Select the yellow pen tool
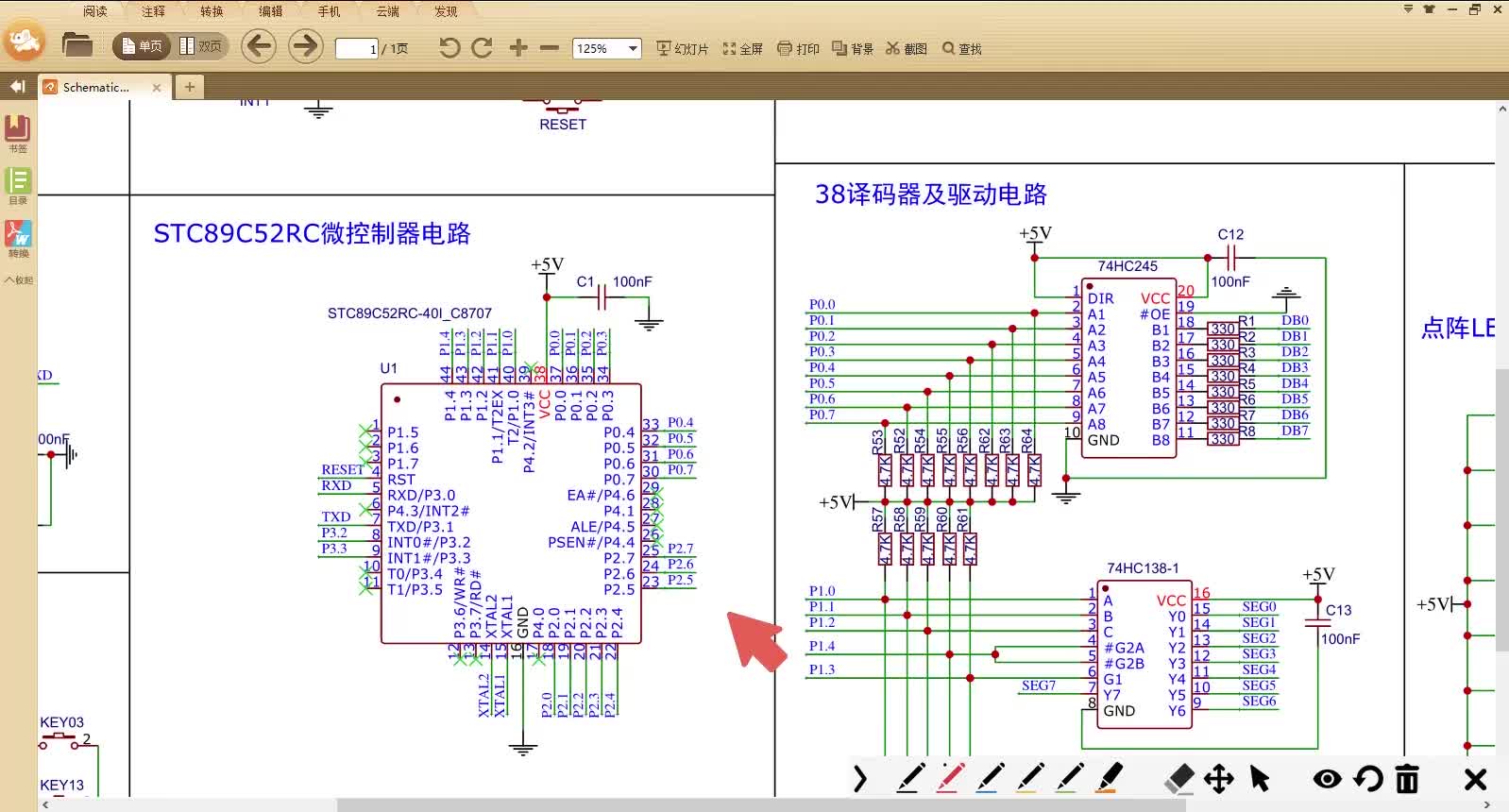Viewport: 1509px width, 812px height. tap(1029, 779)
